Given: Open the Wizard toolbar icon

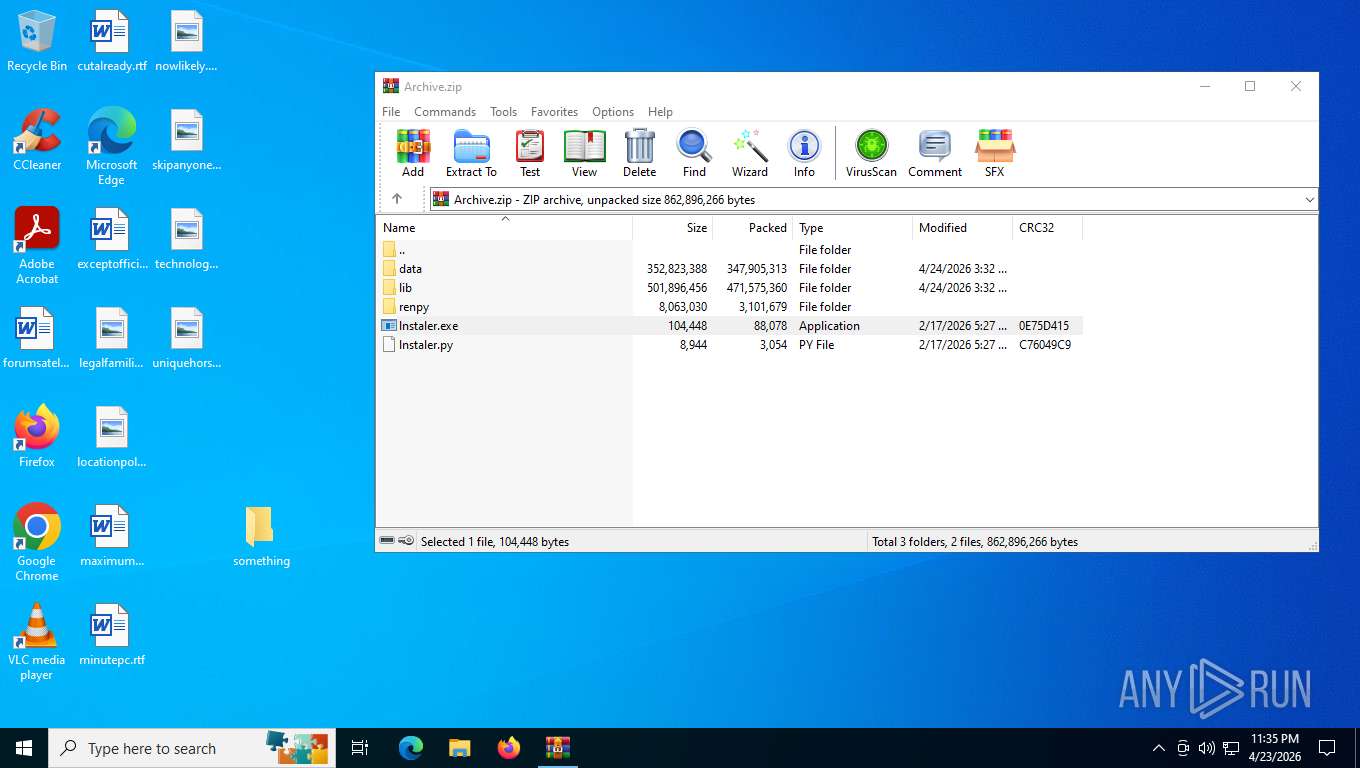Looking at the screenshot, I should click(x=749, y=153).
